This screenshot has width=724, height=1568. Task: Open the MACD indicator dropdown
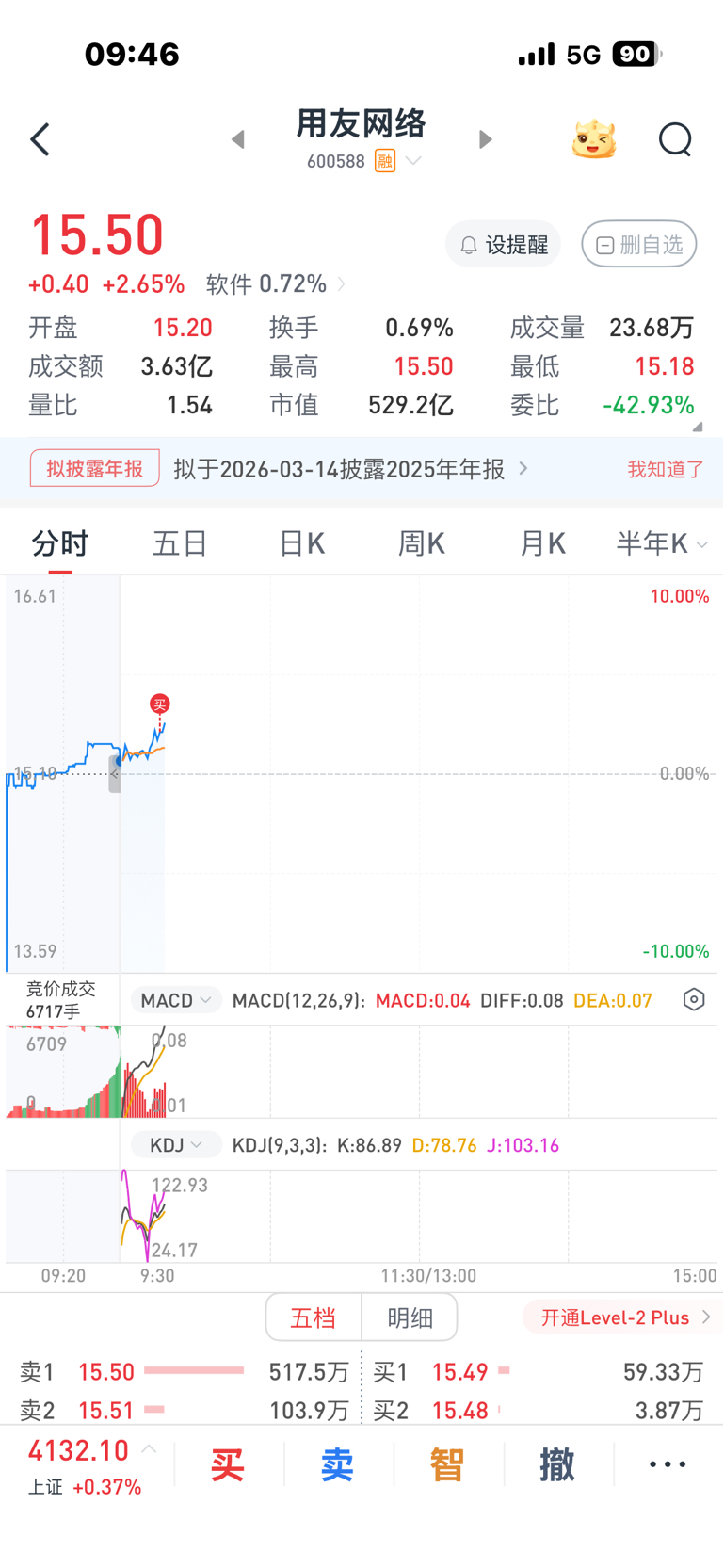coord(176,1000)
